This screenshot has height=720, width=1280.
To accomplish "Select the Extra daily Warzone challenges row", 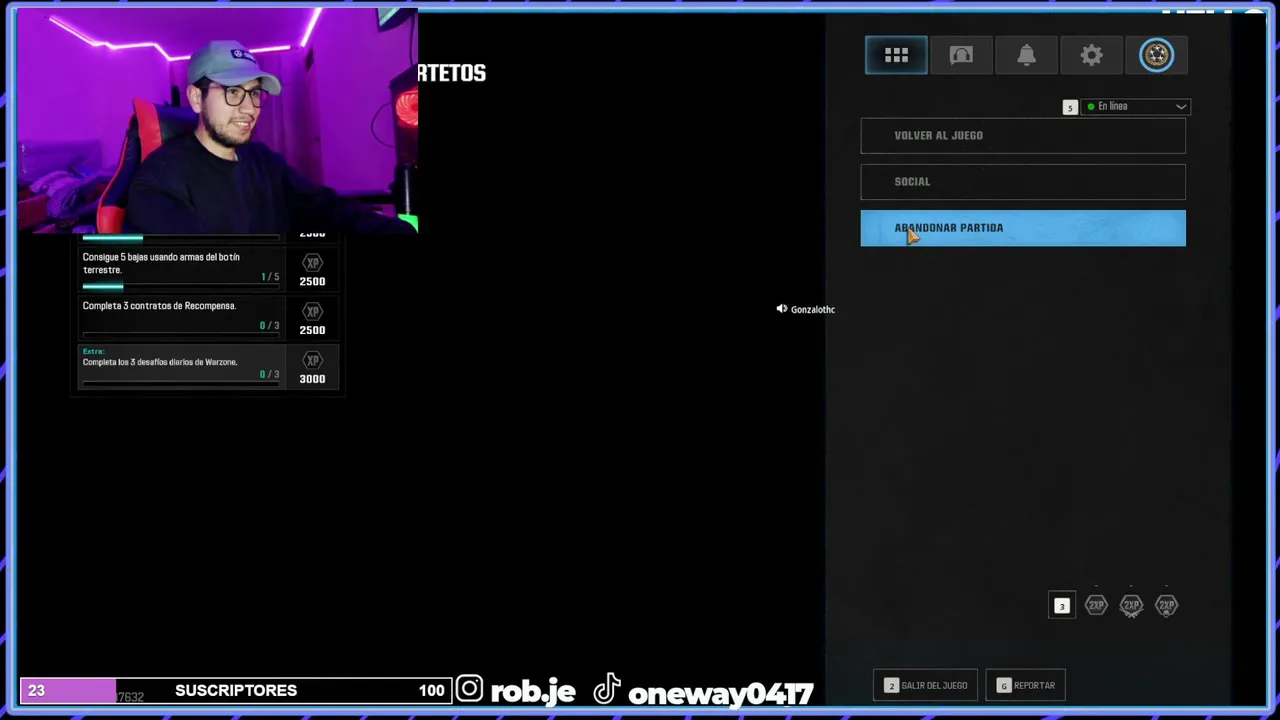I will [x=208, y=367].
